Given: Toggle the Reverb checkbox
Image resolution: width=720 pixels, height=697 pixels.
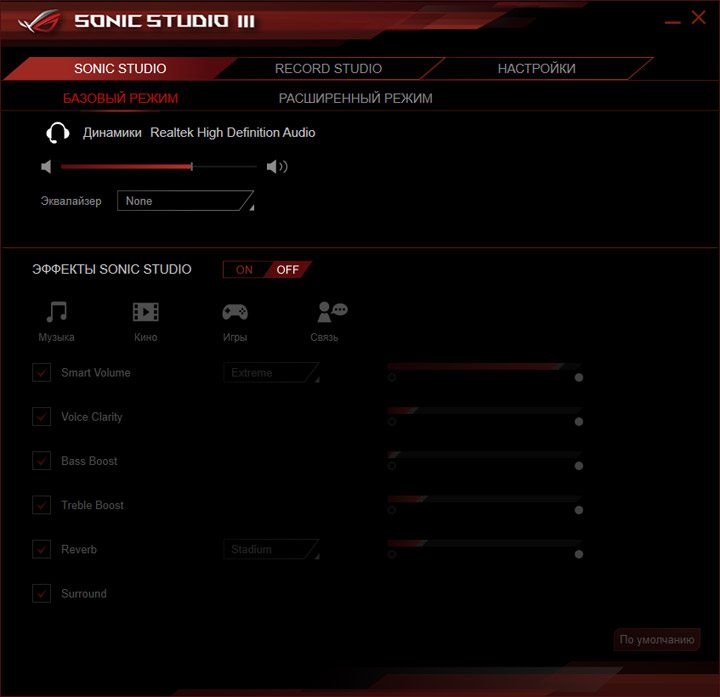Looking at the screenshot, I should coord(41,549).
